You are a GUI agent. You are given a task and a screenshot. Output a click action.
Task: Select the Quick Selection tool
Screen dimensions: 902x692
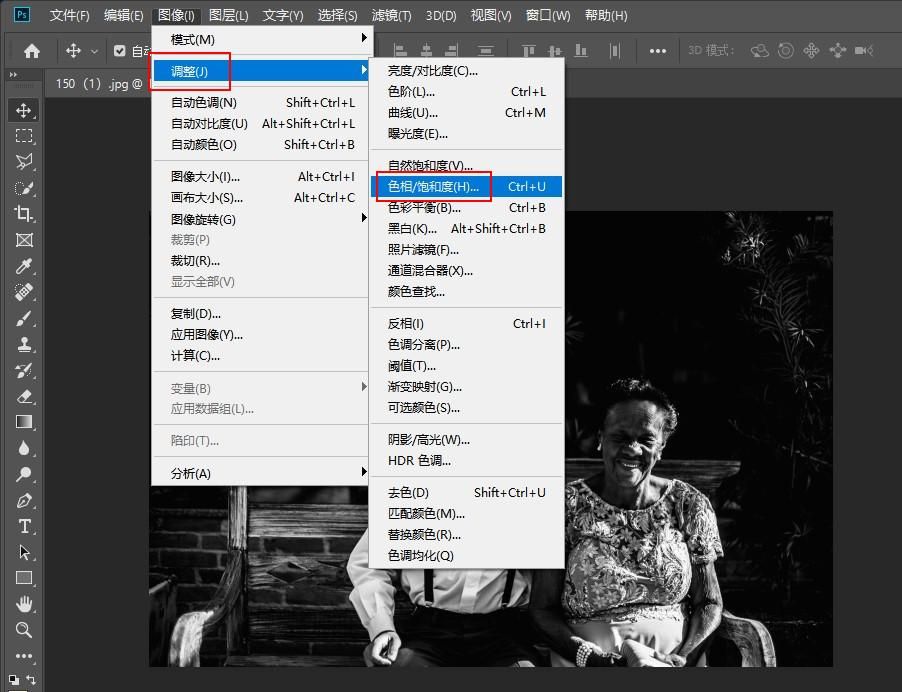pyautogui.click(x=24, y=188)
